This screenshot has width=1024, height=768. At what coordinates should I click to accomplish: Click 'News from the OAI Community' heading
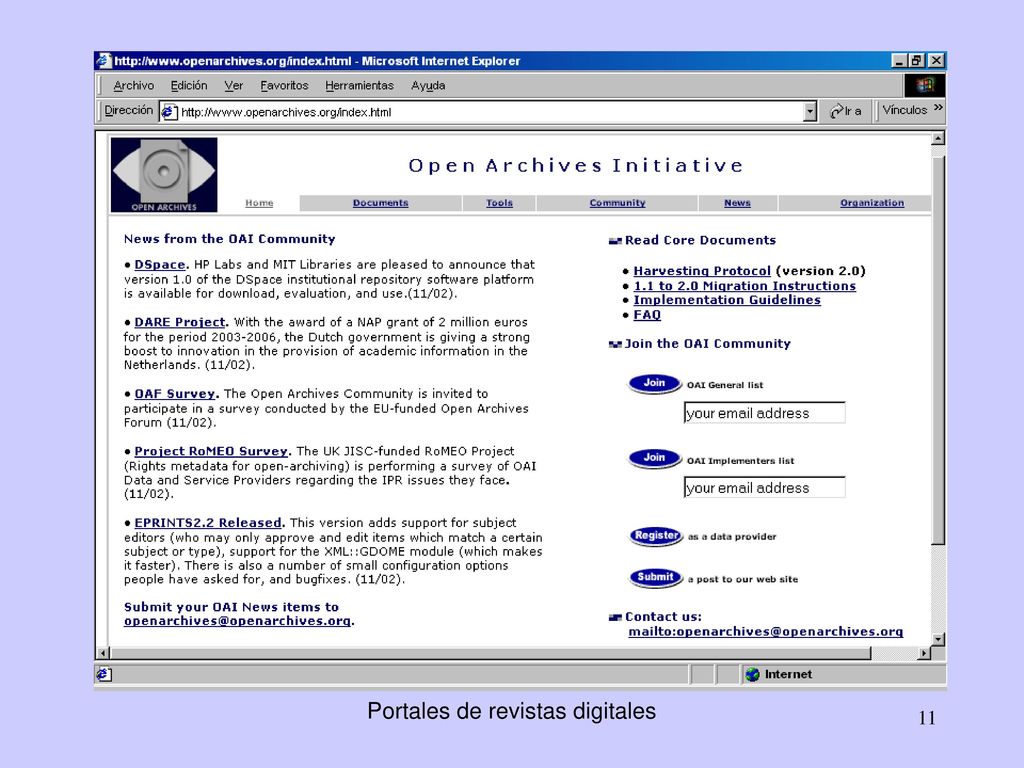pyautogui.click(x=229, y=239)
